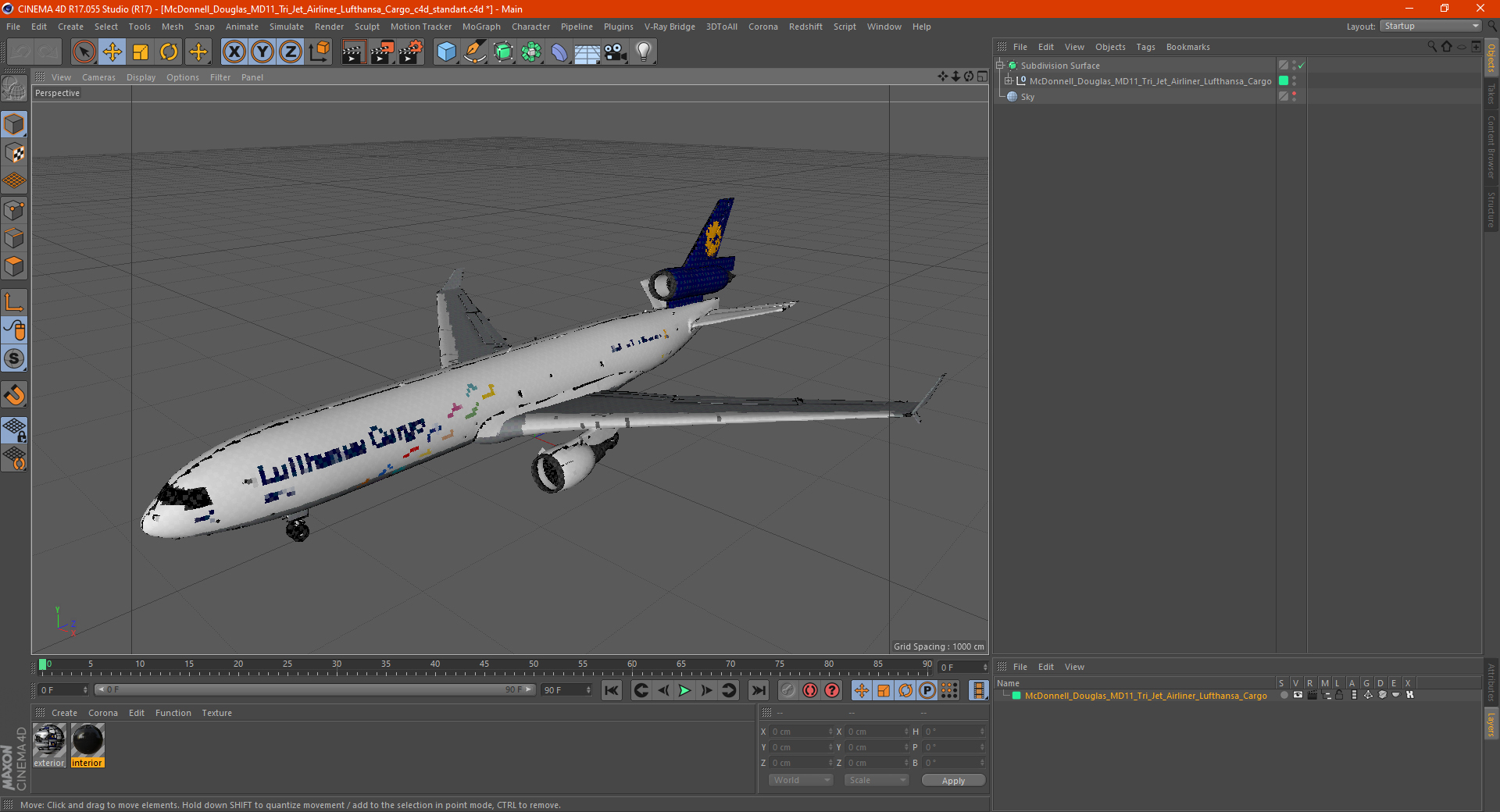
Task: Expand McDonnell_Douglas_MD11 object in Object Manager
Action: (x=1009, y=81)
